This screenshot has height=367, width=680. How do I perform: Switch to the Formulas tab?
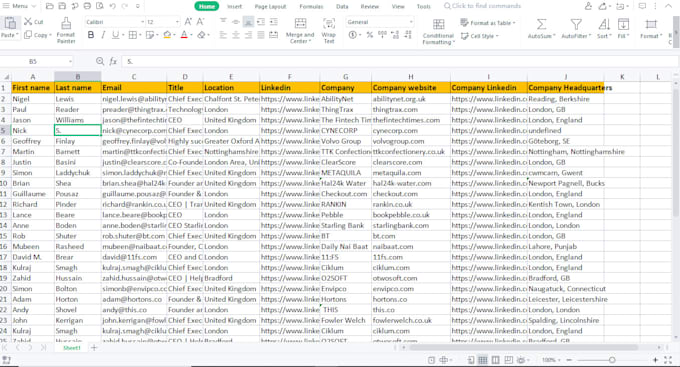311,7
